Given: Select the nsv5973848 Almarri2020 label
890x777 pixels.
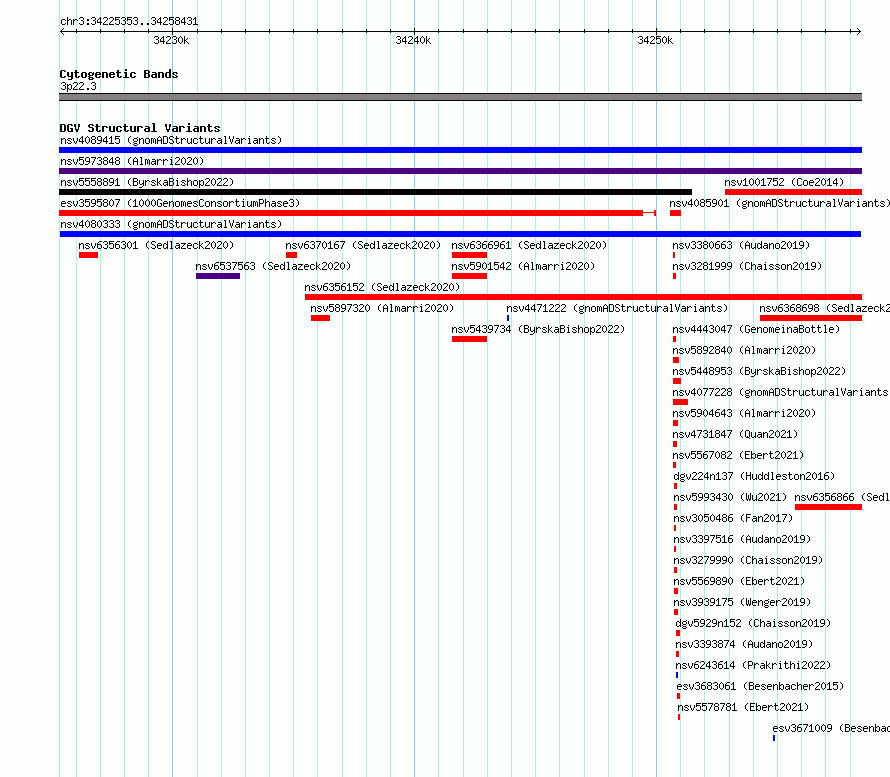Looking at the screenshot, I should (132, 161).
